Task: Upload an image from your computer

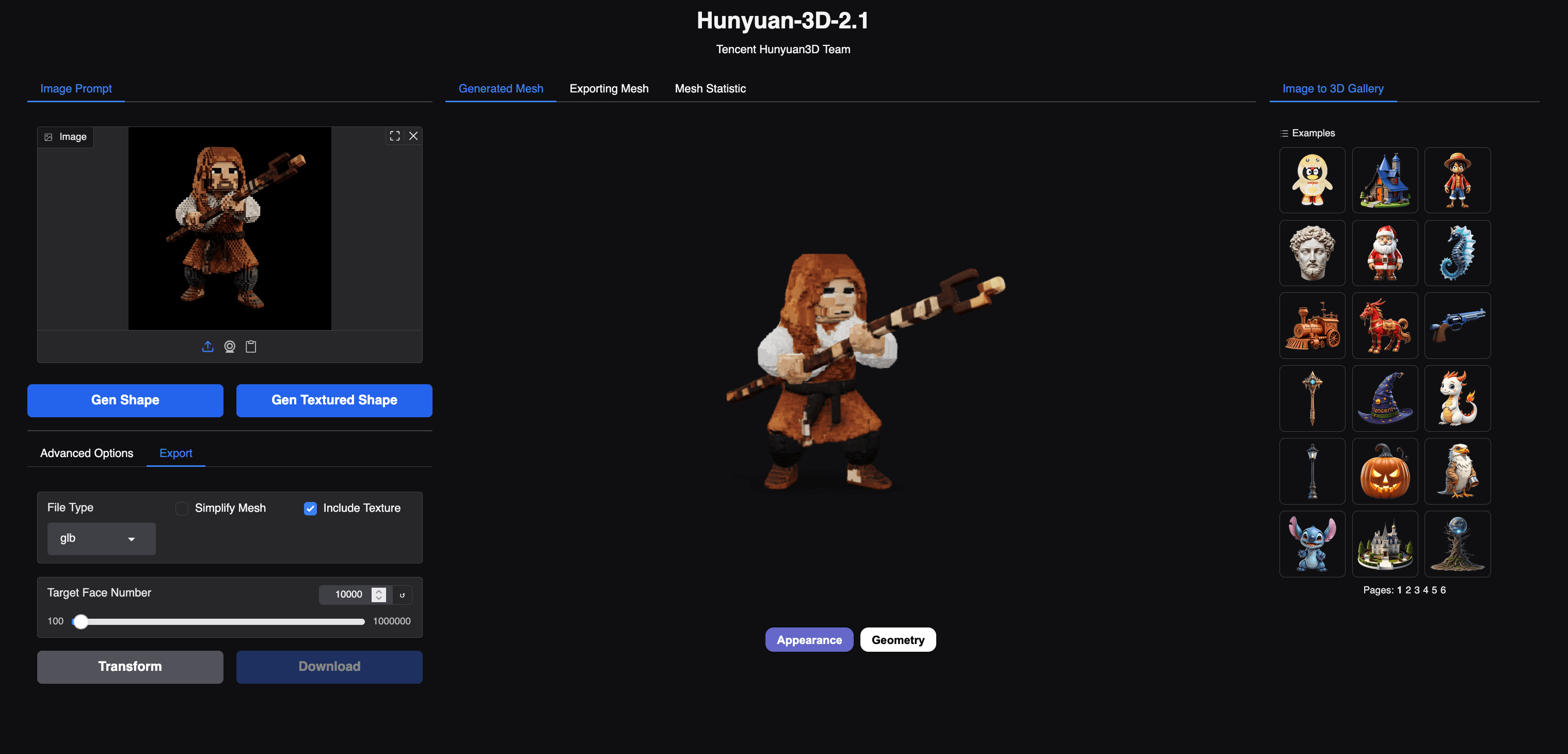Action: [x=207, y=347]
